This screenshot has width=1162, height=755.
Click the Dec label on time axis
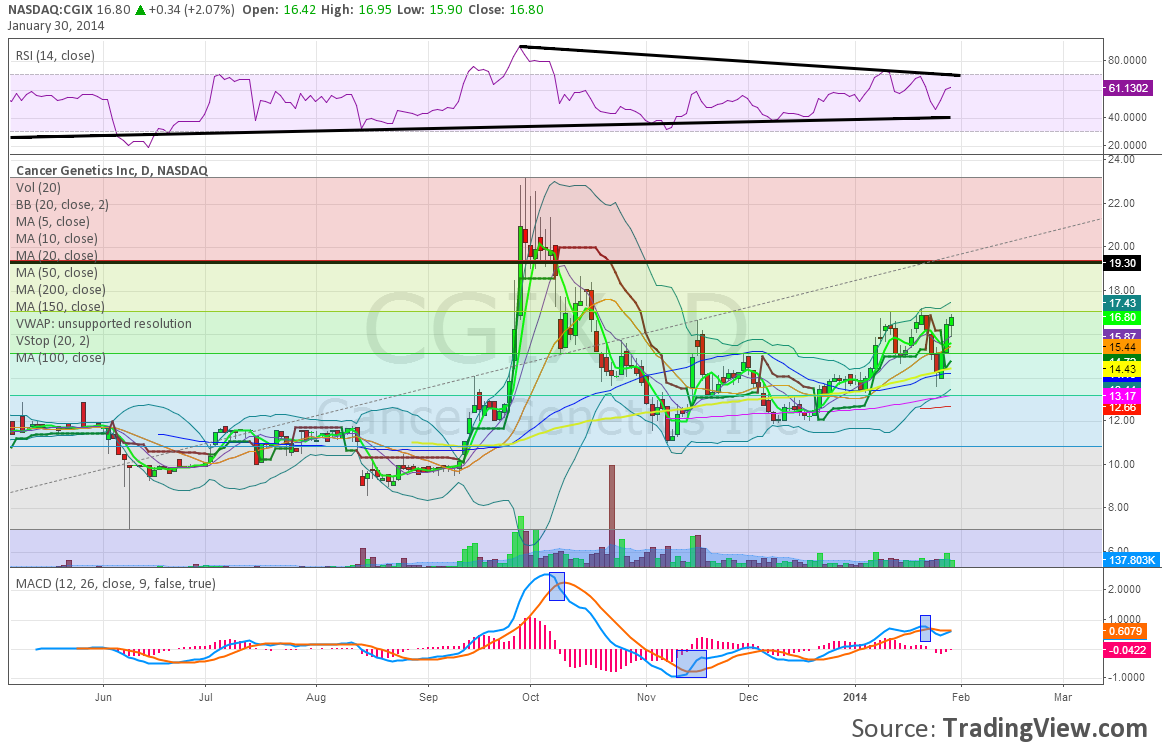click(x=748, y=697)
